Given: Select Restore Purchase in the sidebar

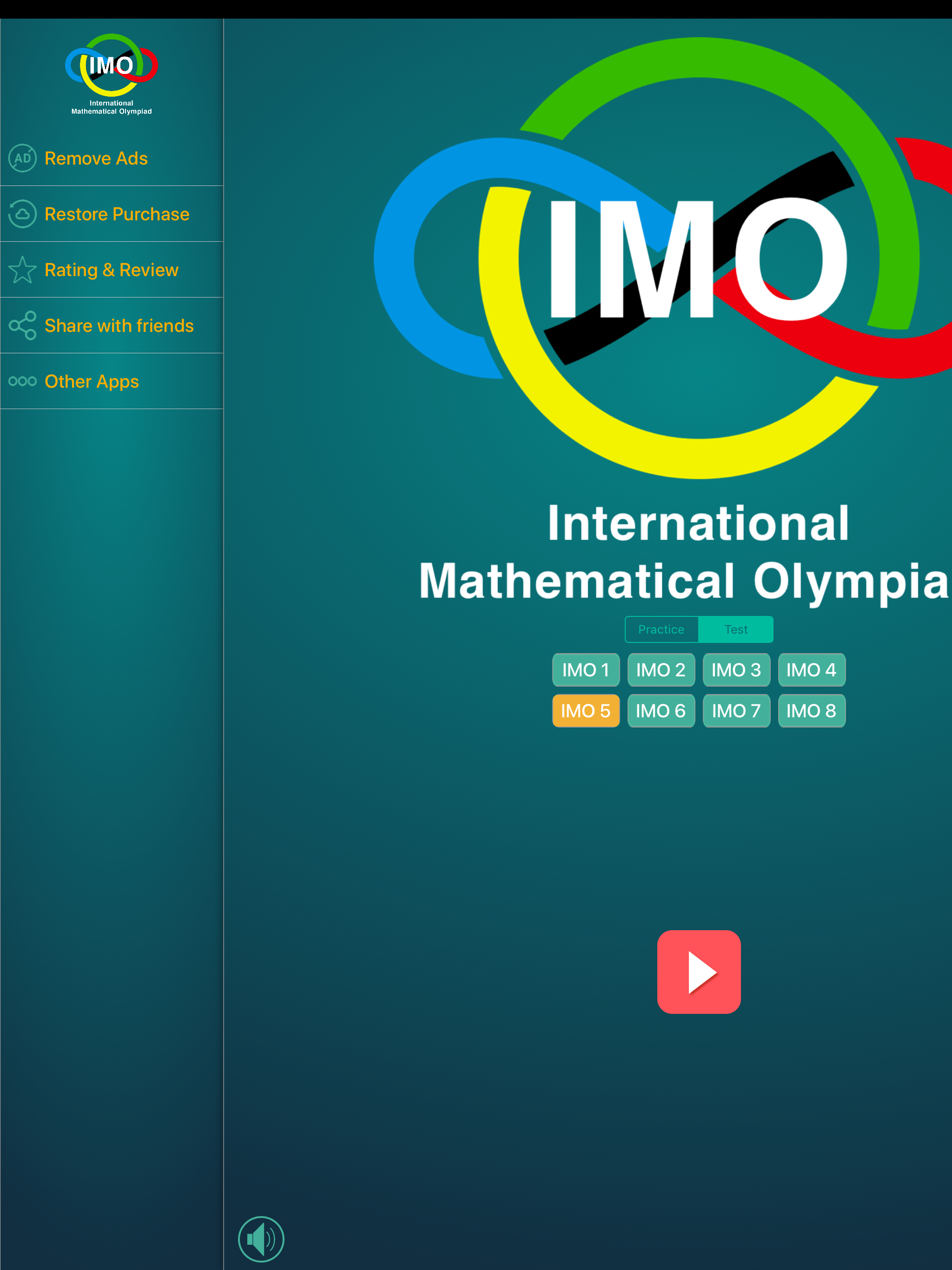Looking at the screenshot, I should point(112,213).
